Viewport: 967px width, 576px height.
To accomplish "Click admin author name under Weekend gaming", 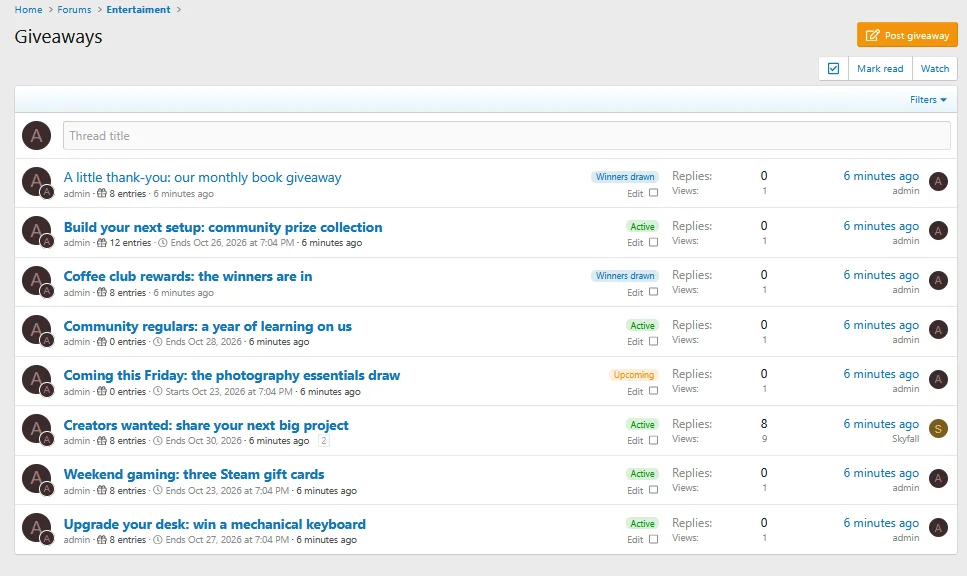I will click(76, 490).
